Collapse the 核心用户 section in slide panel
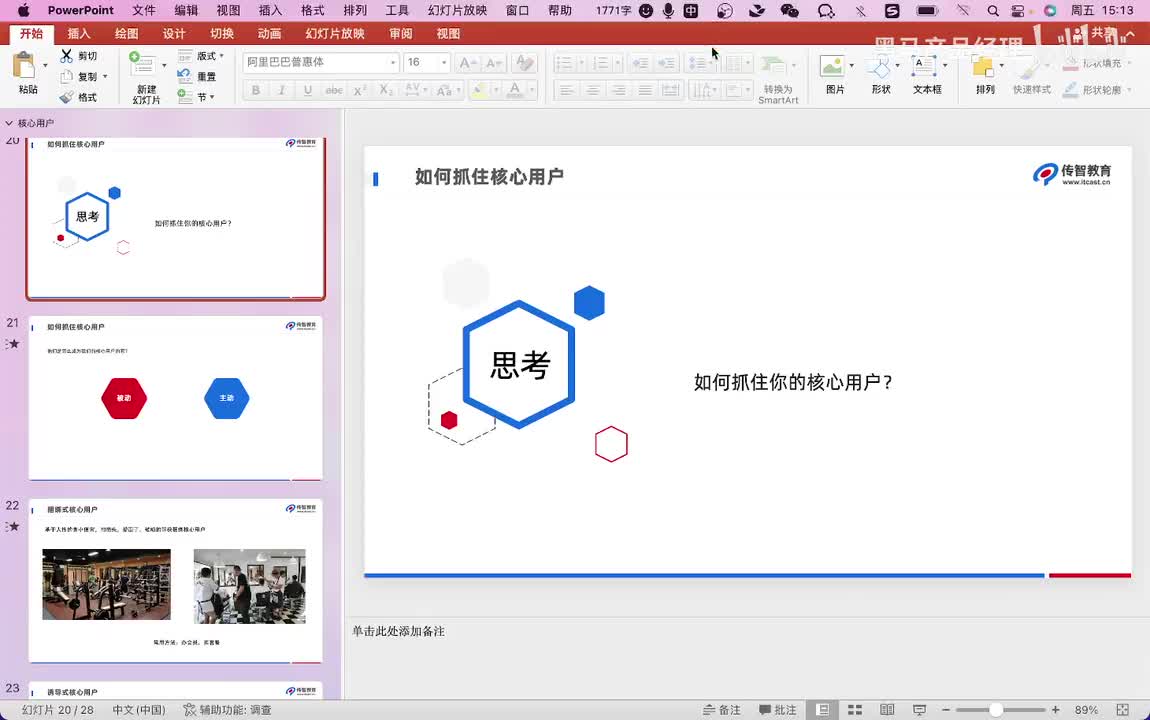 [9, 123]
